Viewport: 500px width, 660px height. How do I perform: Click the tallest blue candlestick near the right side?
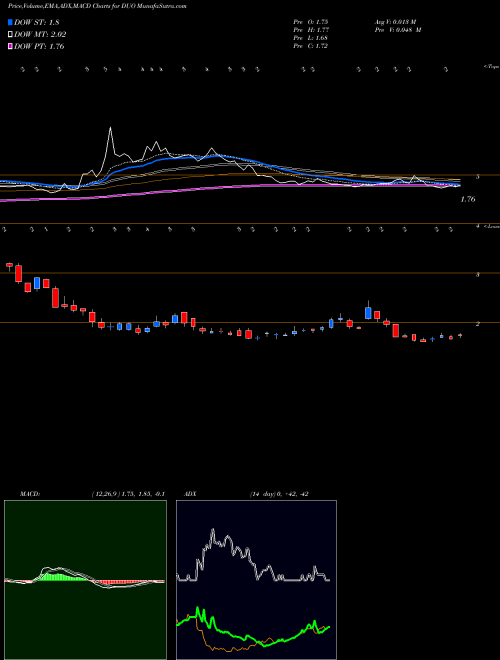click(368, 312)
